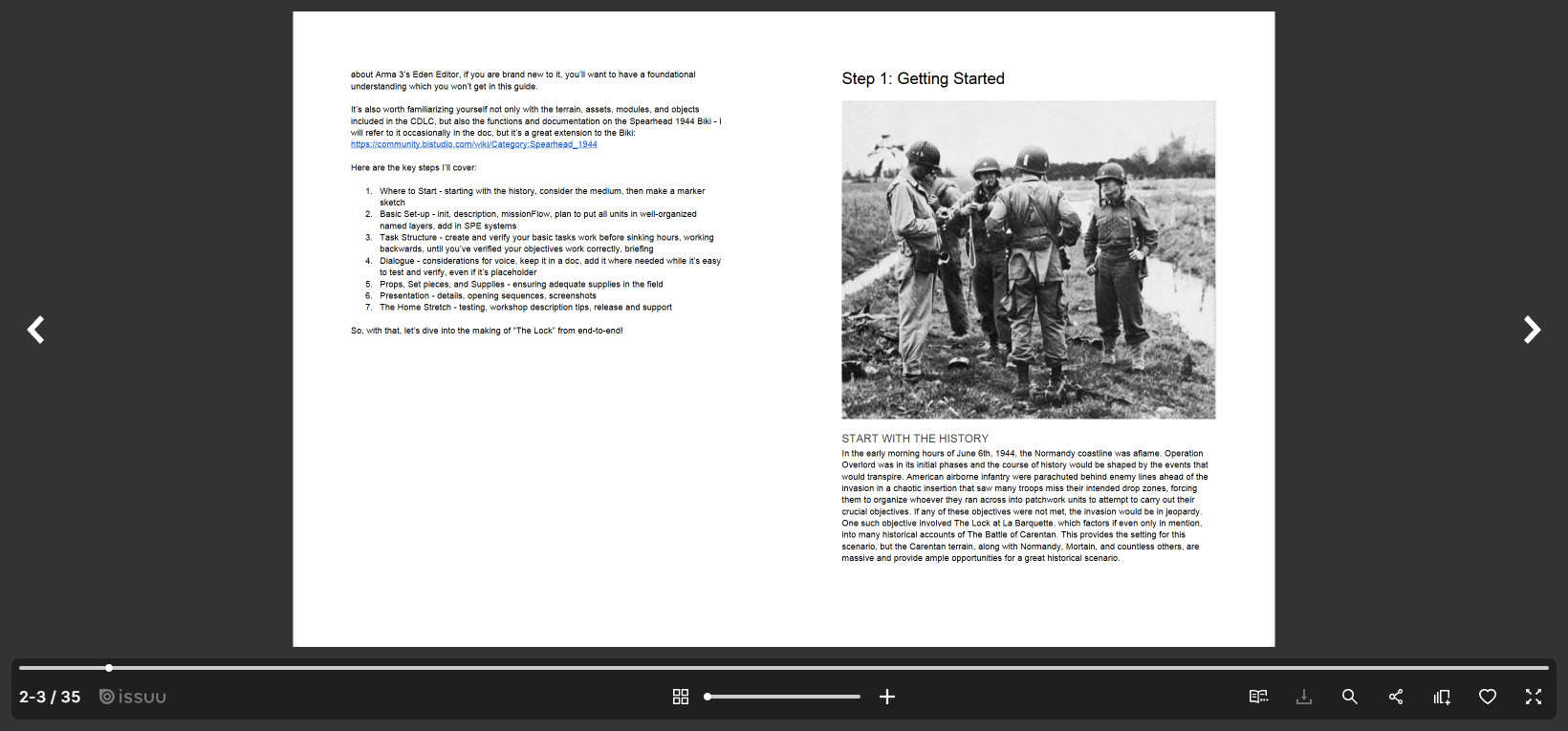
Task: Click the black-and-white soldiers photograph
Action: pos(1028,260)
